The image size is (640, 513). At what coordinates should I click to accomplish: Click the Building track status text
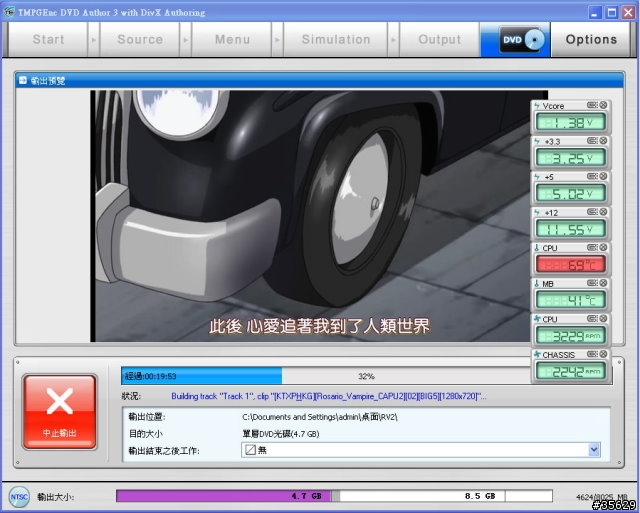(329, 396)
